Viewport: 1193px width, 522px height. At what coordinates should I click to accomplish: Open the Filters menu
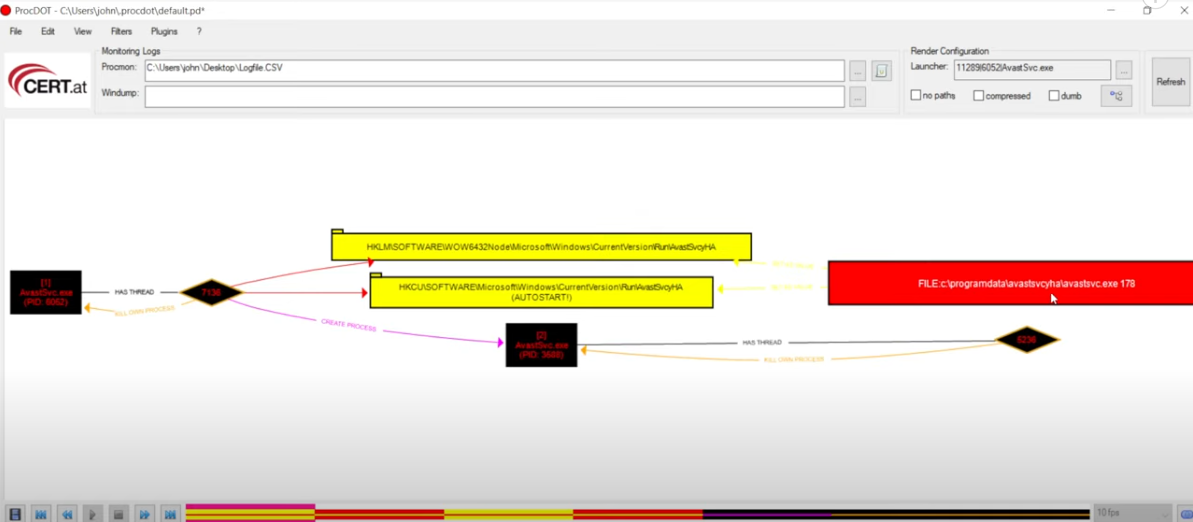pyautogui.click(x=121, y=31)
